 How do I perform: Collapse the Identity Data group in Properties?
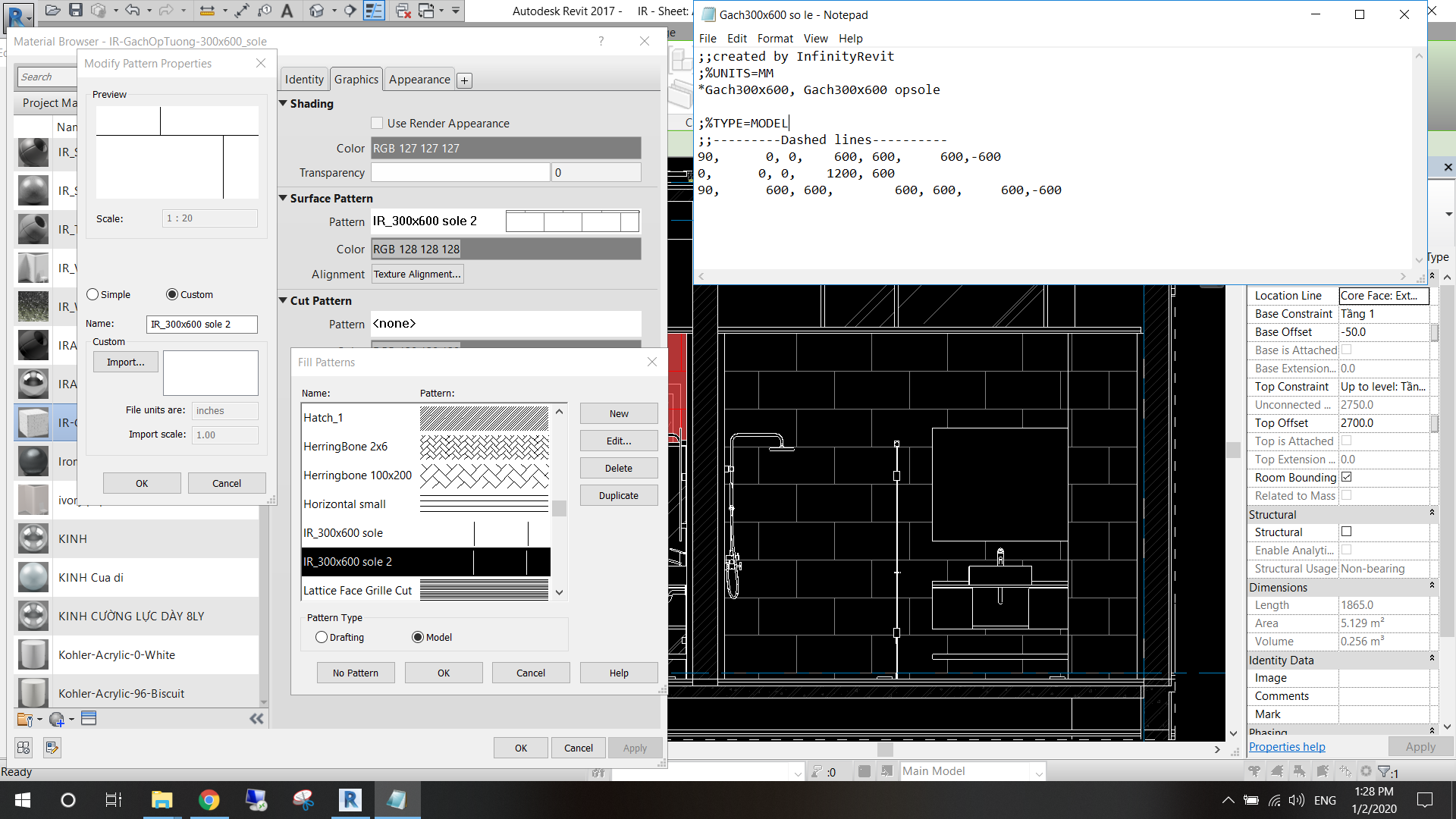click(1432, 659)
